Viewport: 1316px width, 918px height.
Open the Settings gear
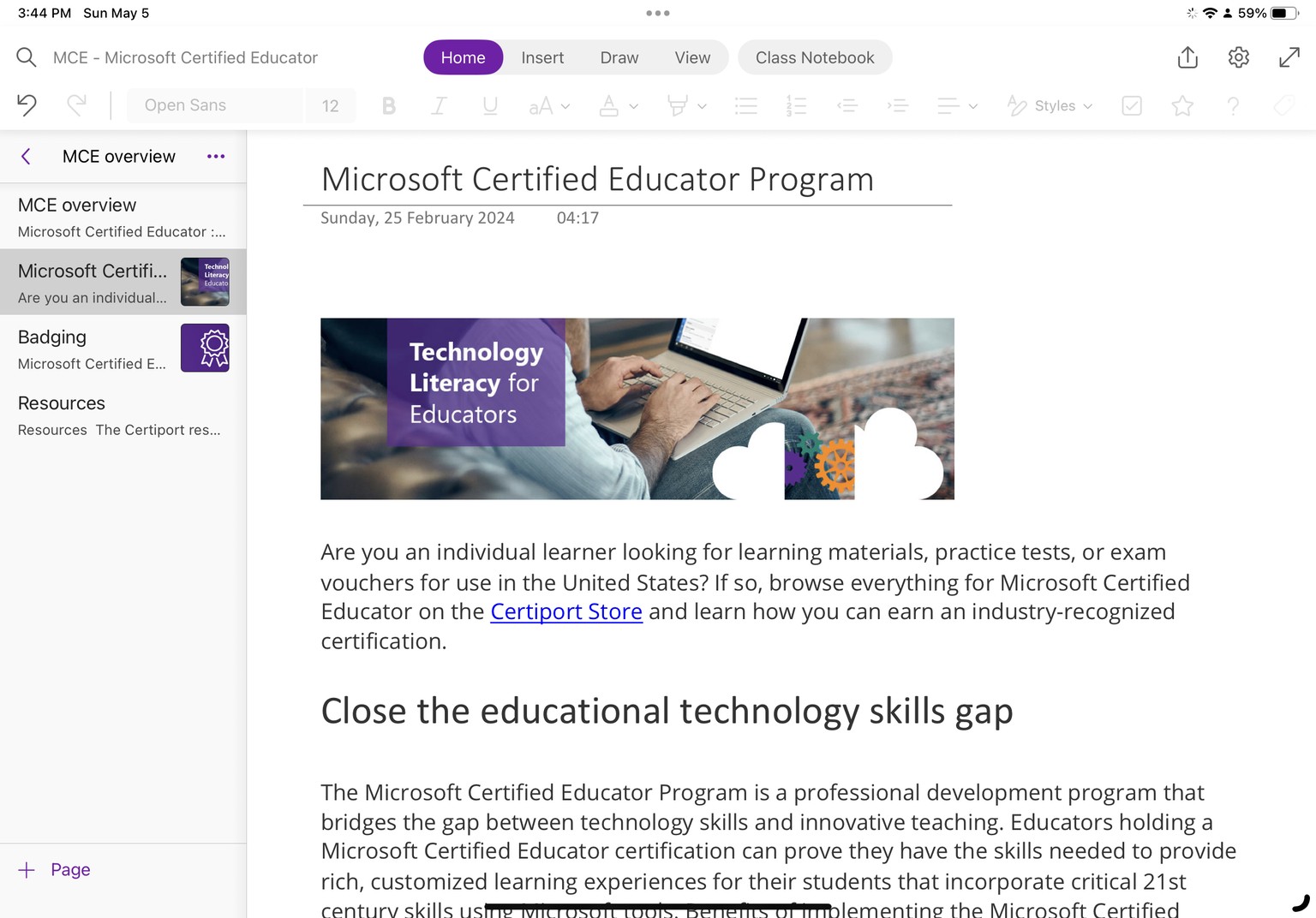(x=1239, y=57)
